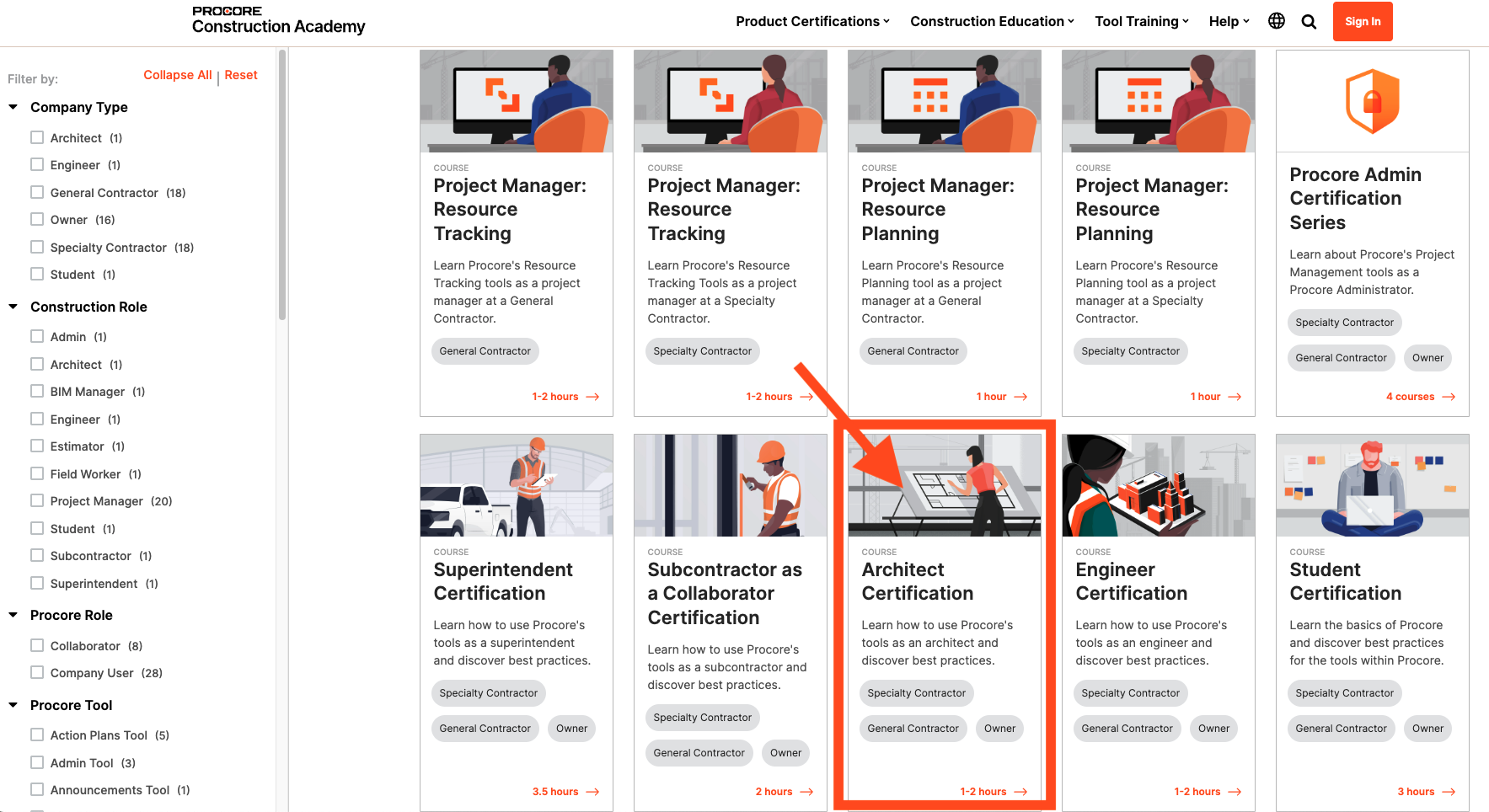
Task: Select the Project Manager role checkbox
Action: [37, 500]
